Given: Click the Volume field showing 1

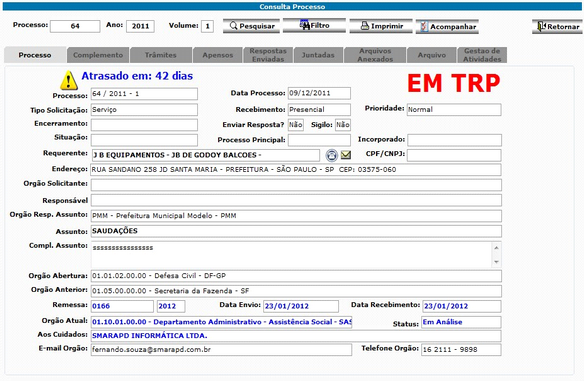Looking at the screenshot, I should (x=207, y=26).
